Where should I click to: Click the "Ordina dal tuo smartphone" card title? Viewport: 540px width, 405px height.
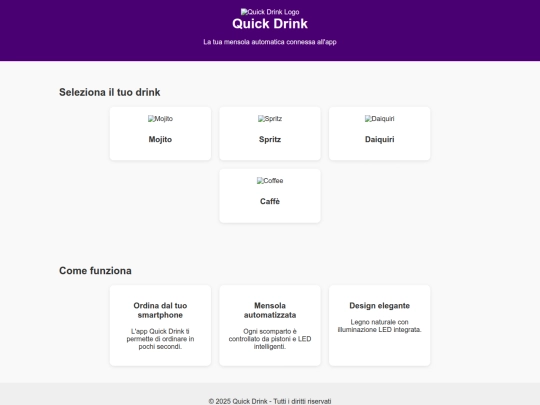(x=160, y=310)
